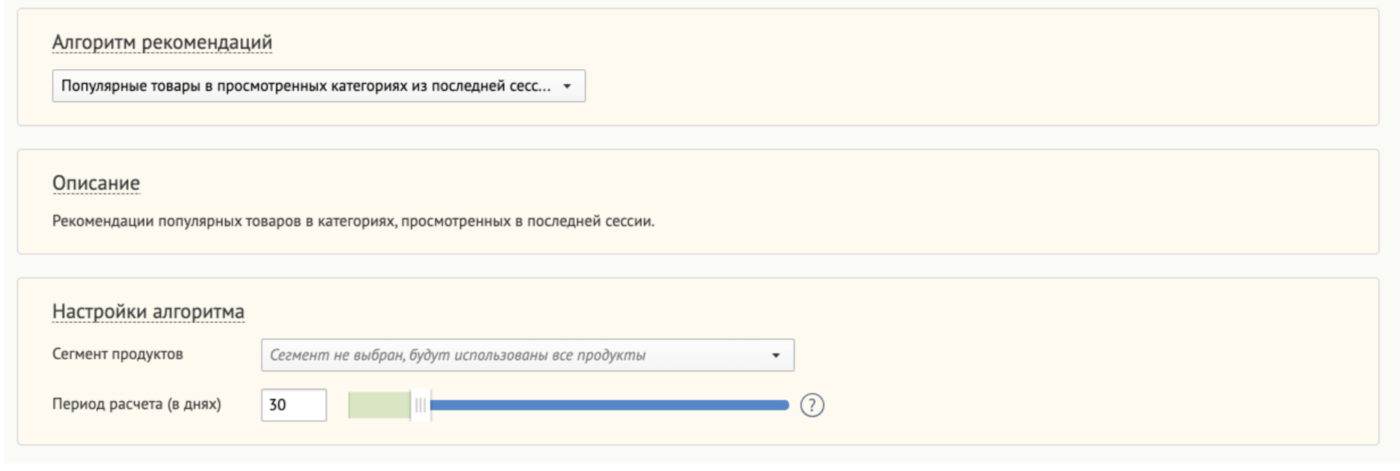Click the blue part of the period slider
Screen dimensions: 1400x471
click(x=609, y=405)
